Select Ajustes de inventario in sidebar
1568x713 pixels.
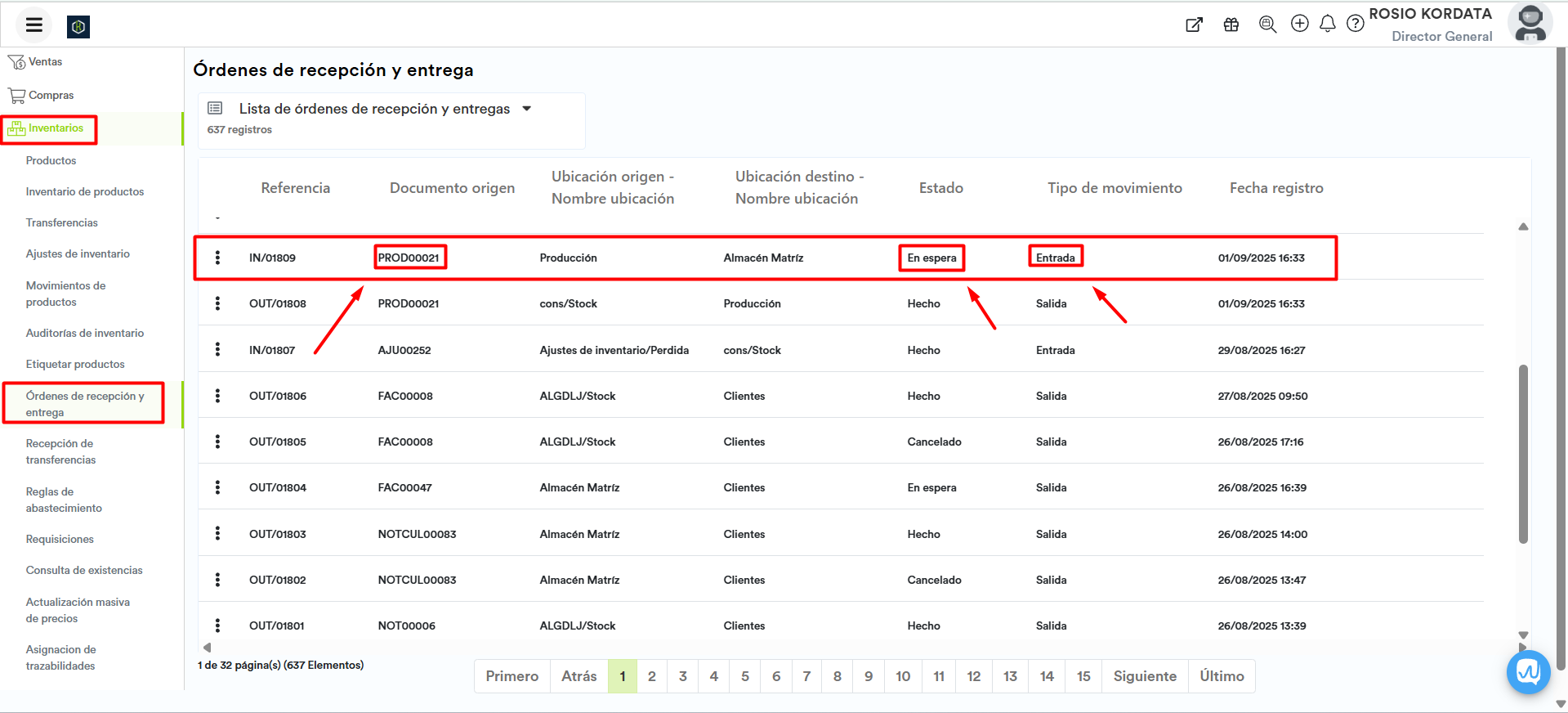pyautogui.click(x=78, y=254)
